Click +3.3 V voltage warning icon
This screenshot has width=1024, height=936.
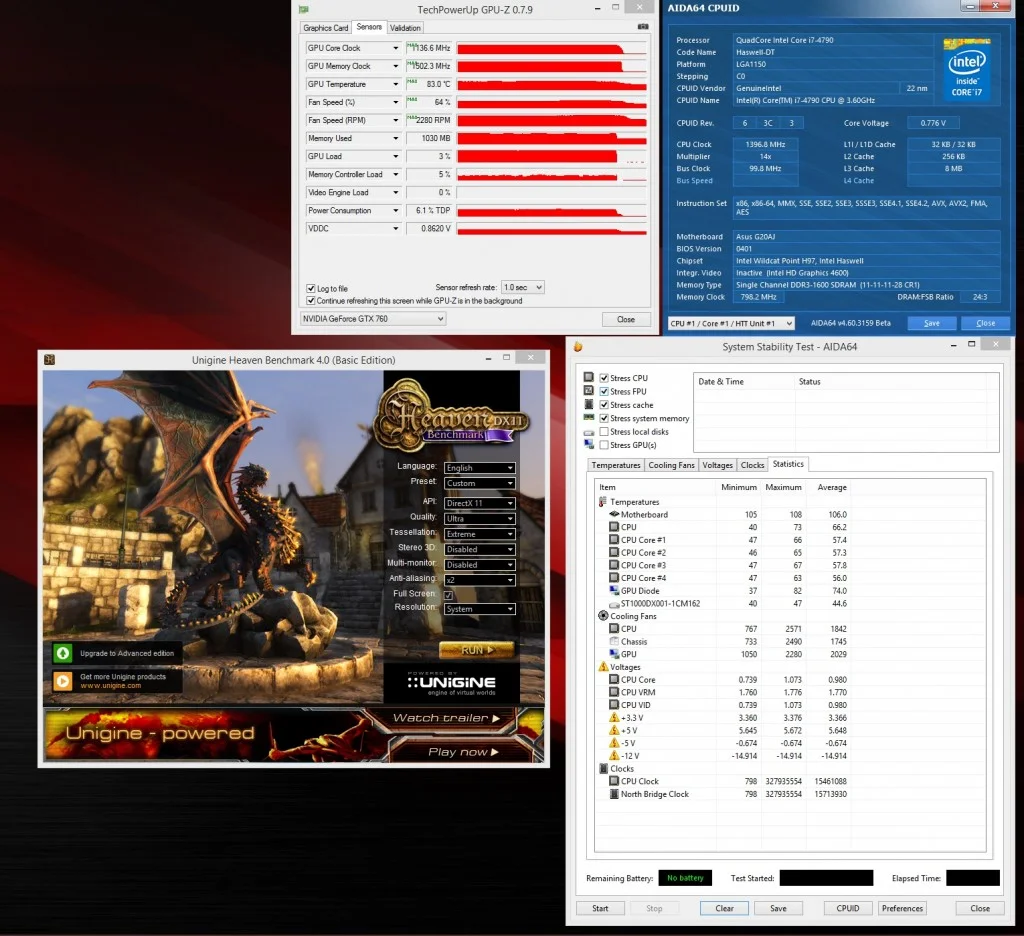click(614, 718)
